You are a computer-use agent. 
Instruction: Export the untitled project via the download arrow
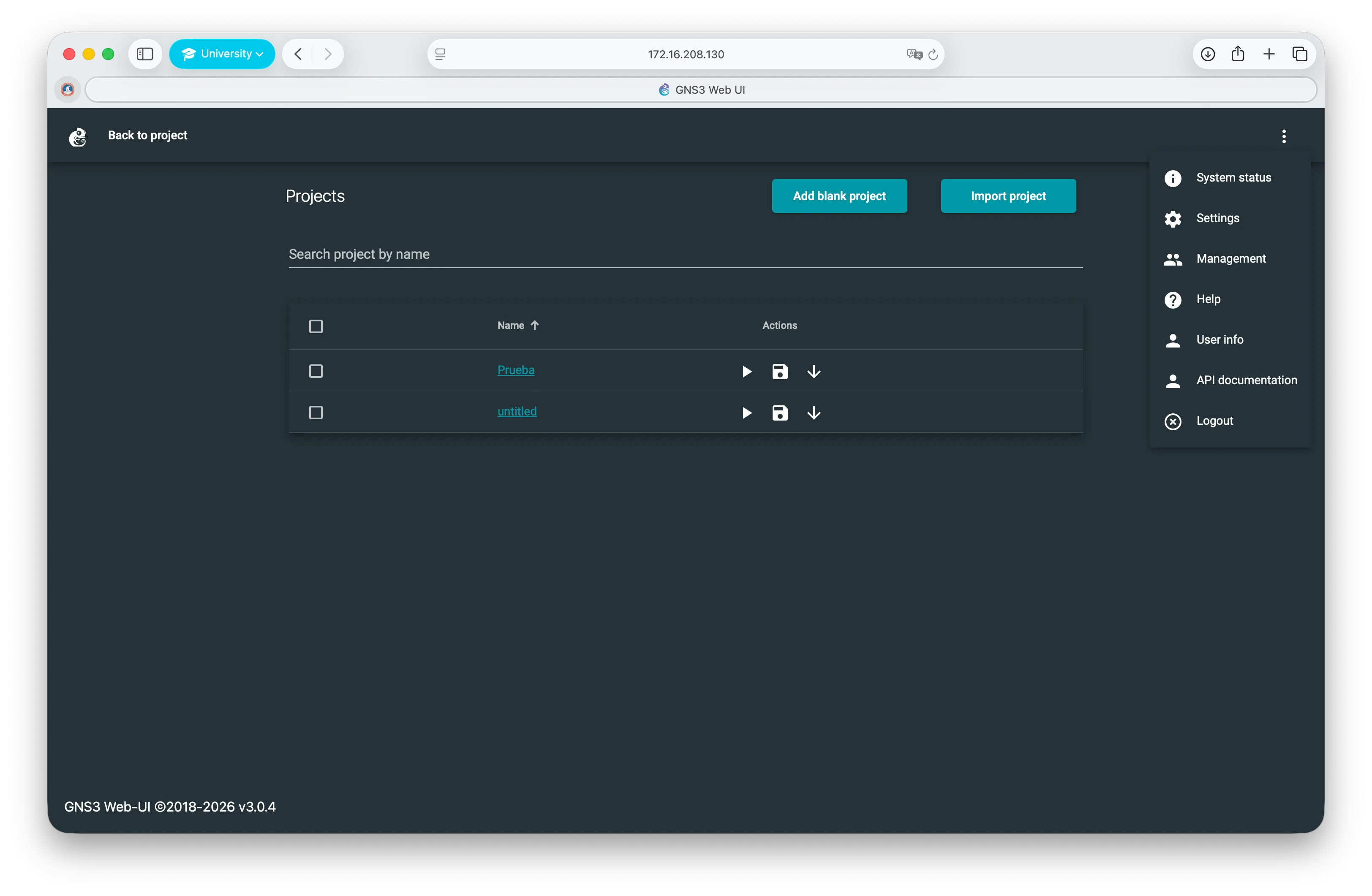(814, 413)
